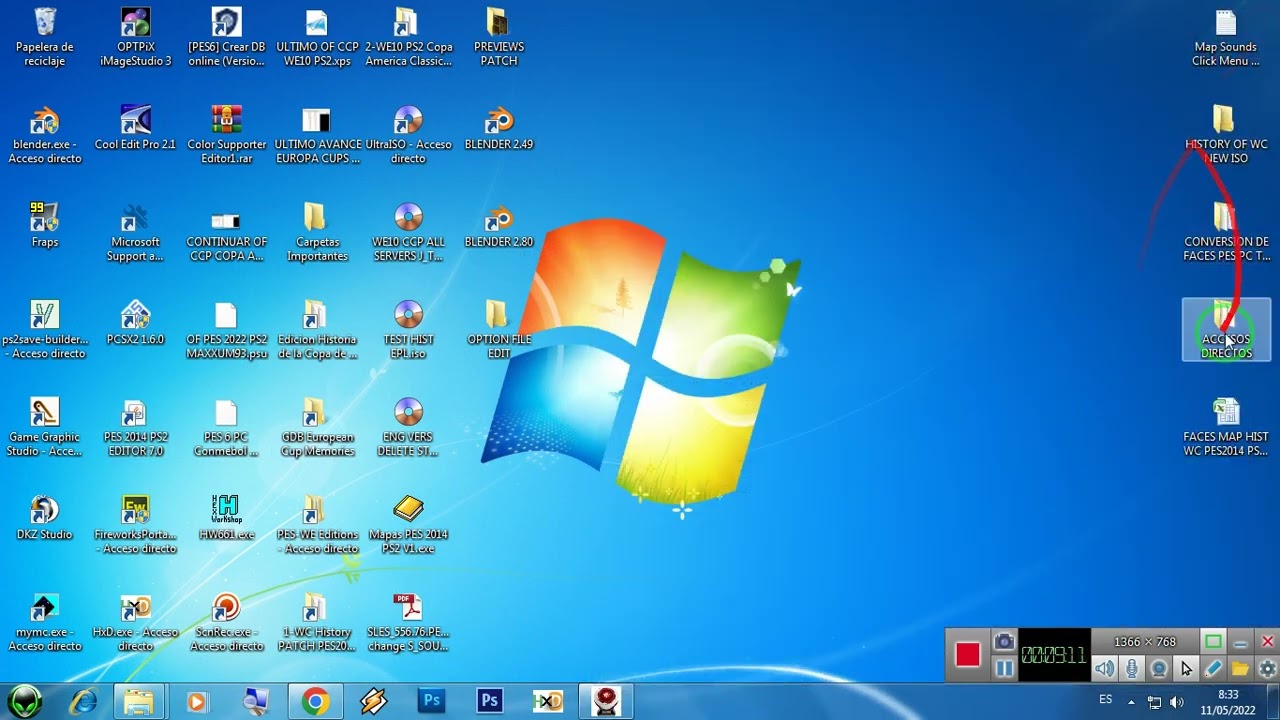Open the Start menu alien orb
Viewport: 1280px width, 720px height.
click(26, 701)
